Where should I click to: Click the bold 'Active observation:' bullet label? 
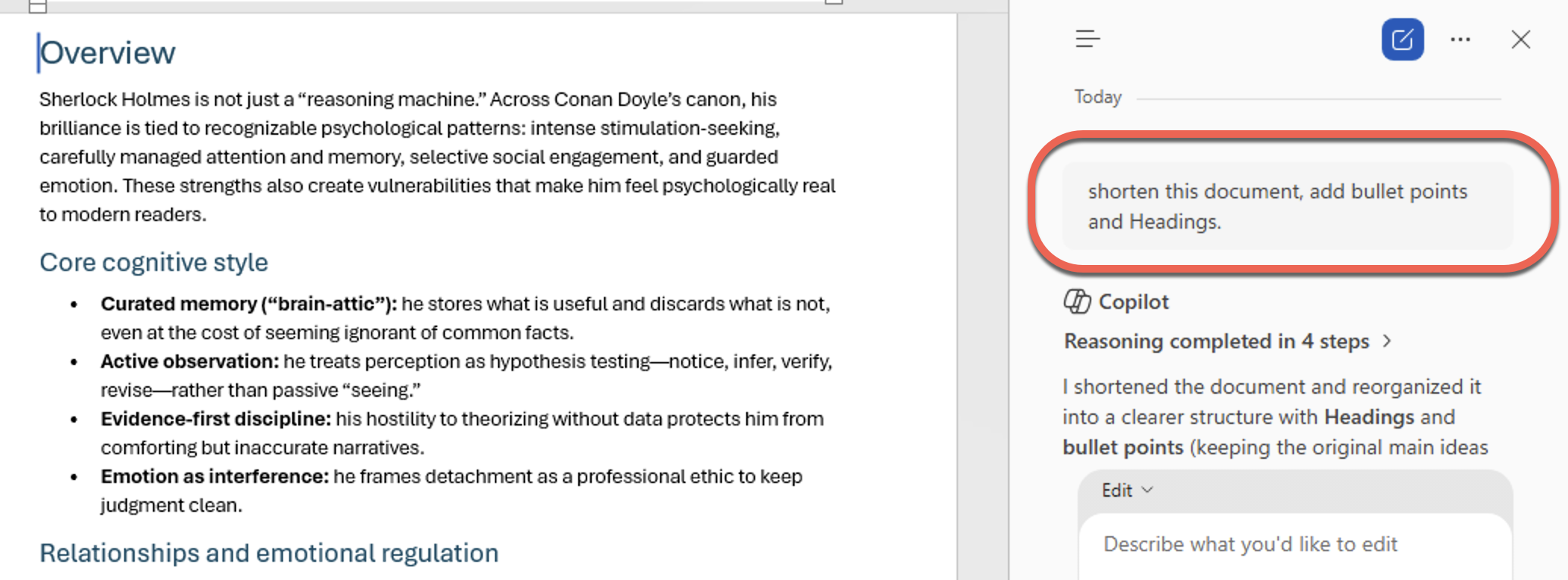[190, 361]
